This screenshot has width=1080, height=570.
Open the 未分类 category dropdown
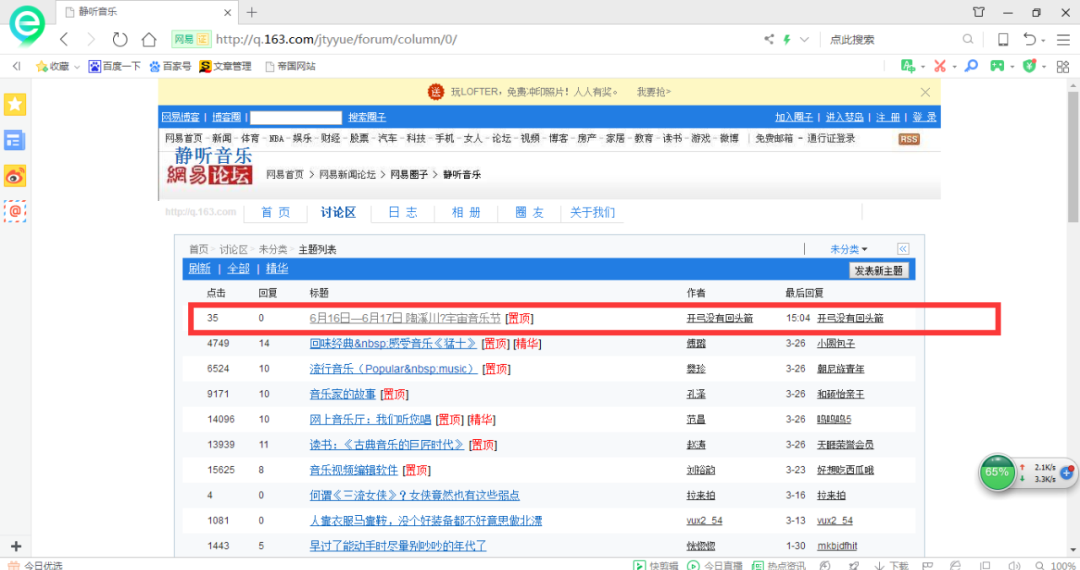point(849,249)
